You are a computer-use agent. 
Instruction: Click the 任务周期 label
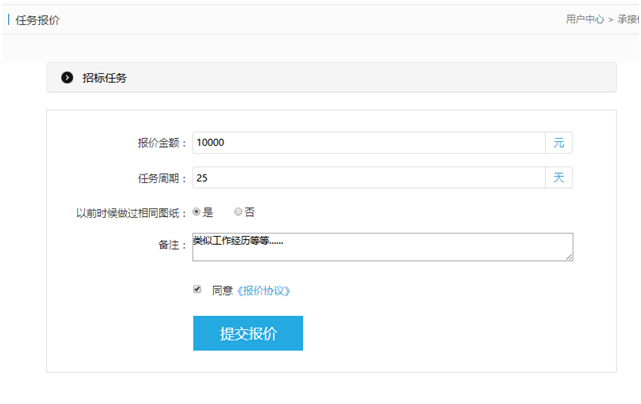[162, 178]
